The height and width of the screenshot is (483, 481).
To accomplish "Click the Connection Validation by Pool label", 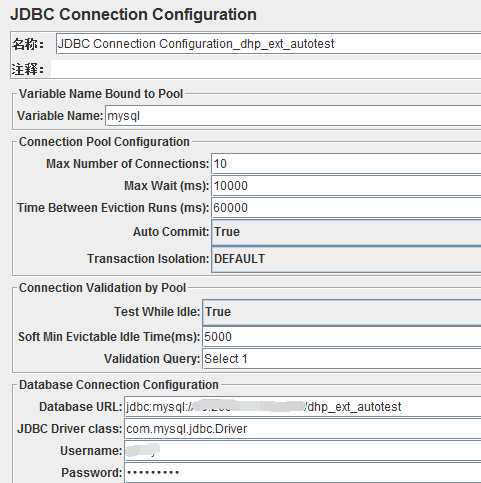I will pos(102,288).
